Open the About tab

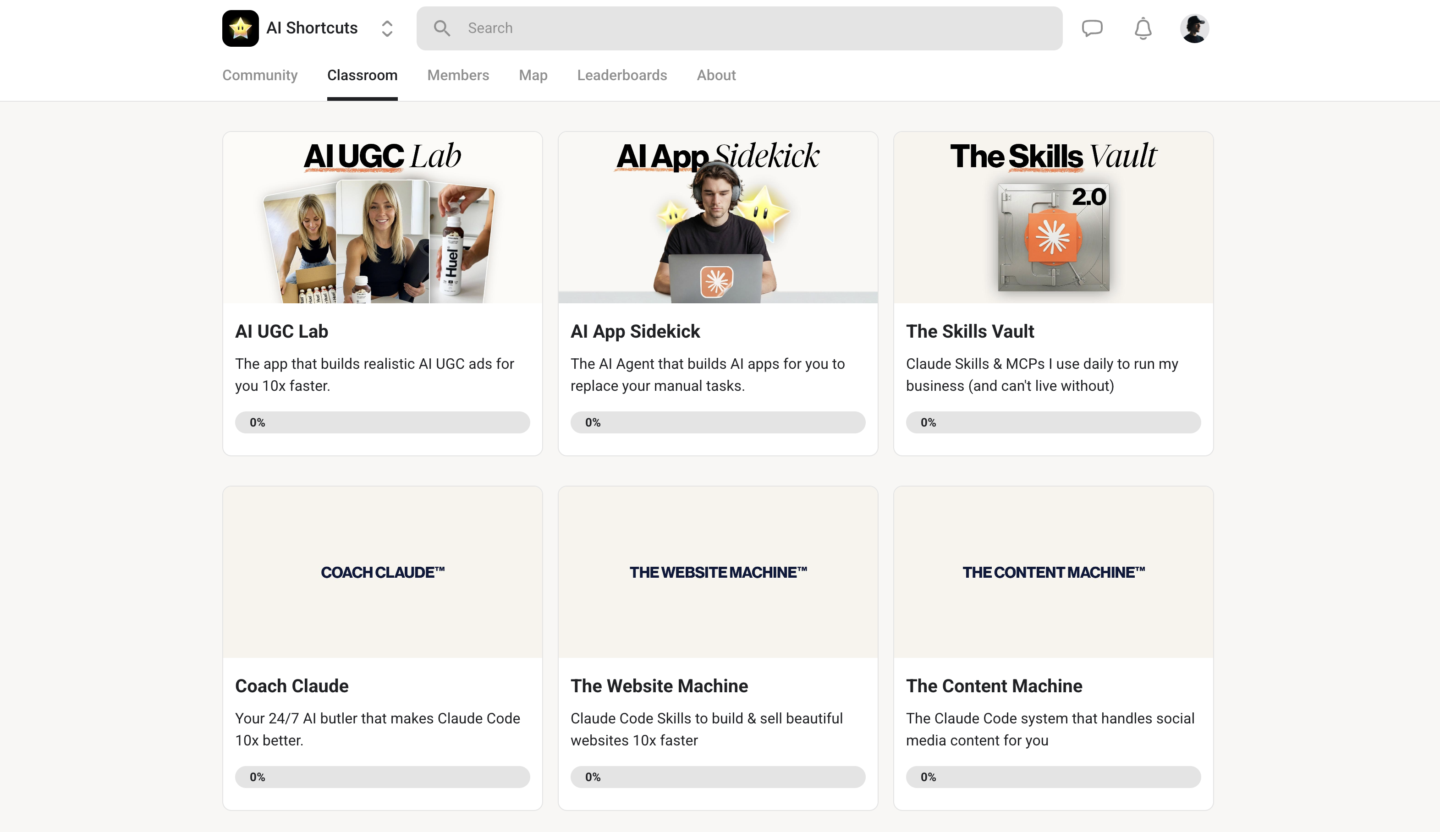pos(716,75)
